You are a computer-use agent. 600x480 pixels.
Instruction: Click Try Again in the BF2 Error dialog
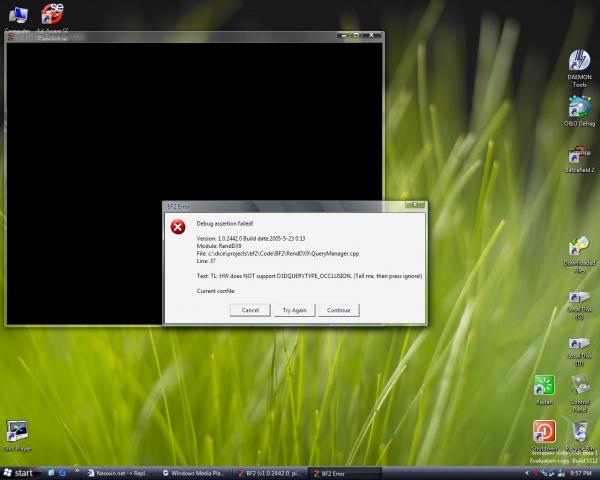click(x=294, y=310)
